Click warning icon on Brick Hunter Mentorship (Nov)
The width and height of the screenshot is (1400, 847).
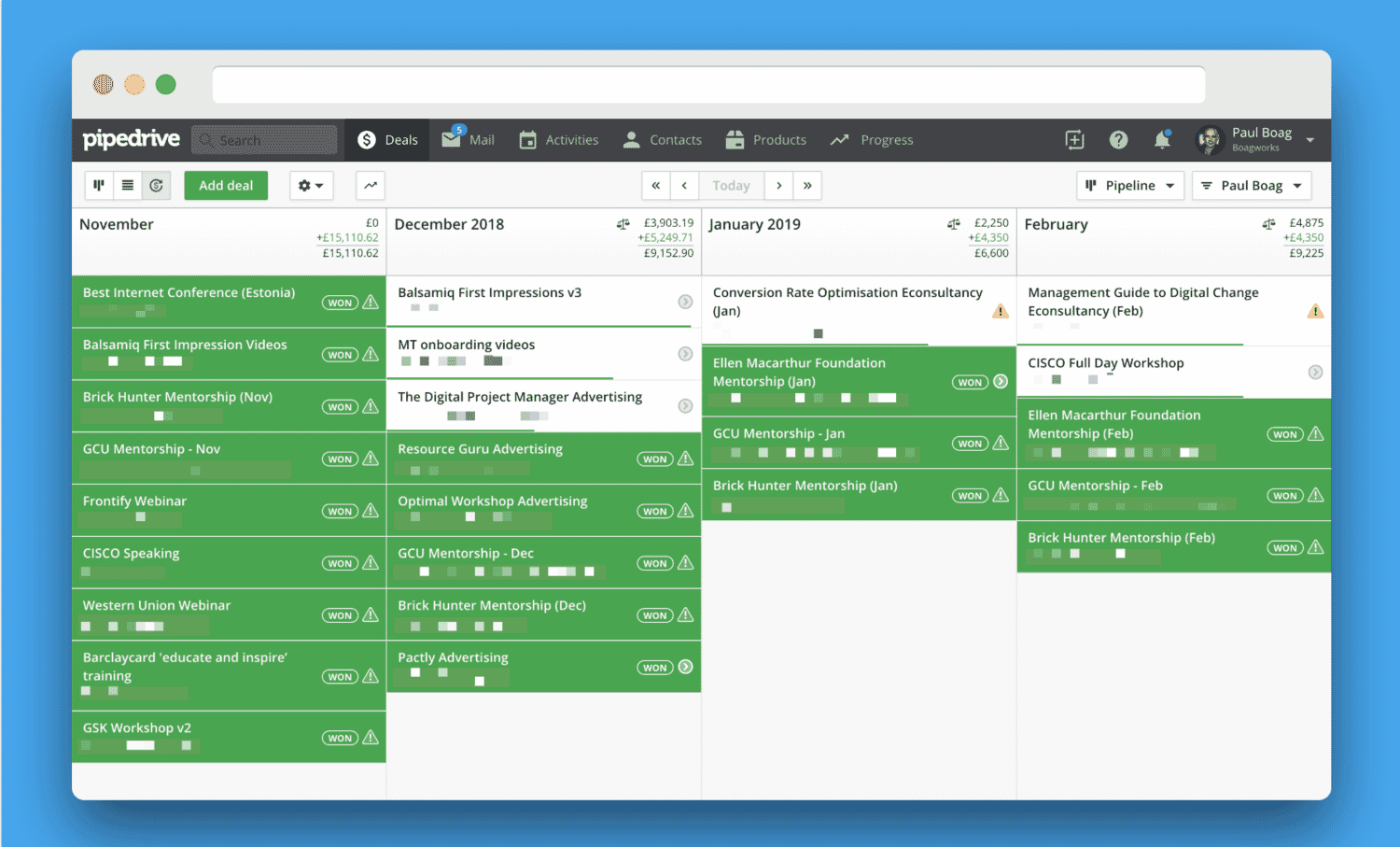(x=371, y=406)
